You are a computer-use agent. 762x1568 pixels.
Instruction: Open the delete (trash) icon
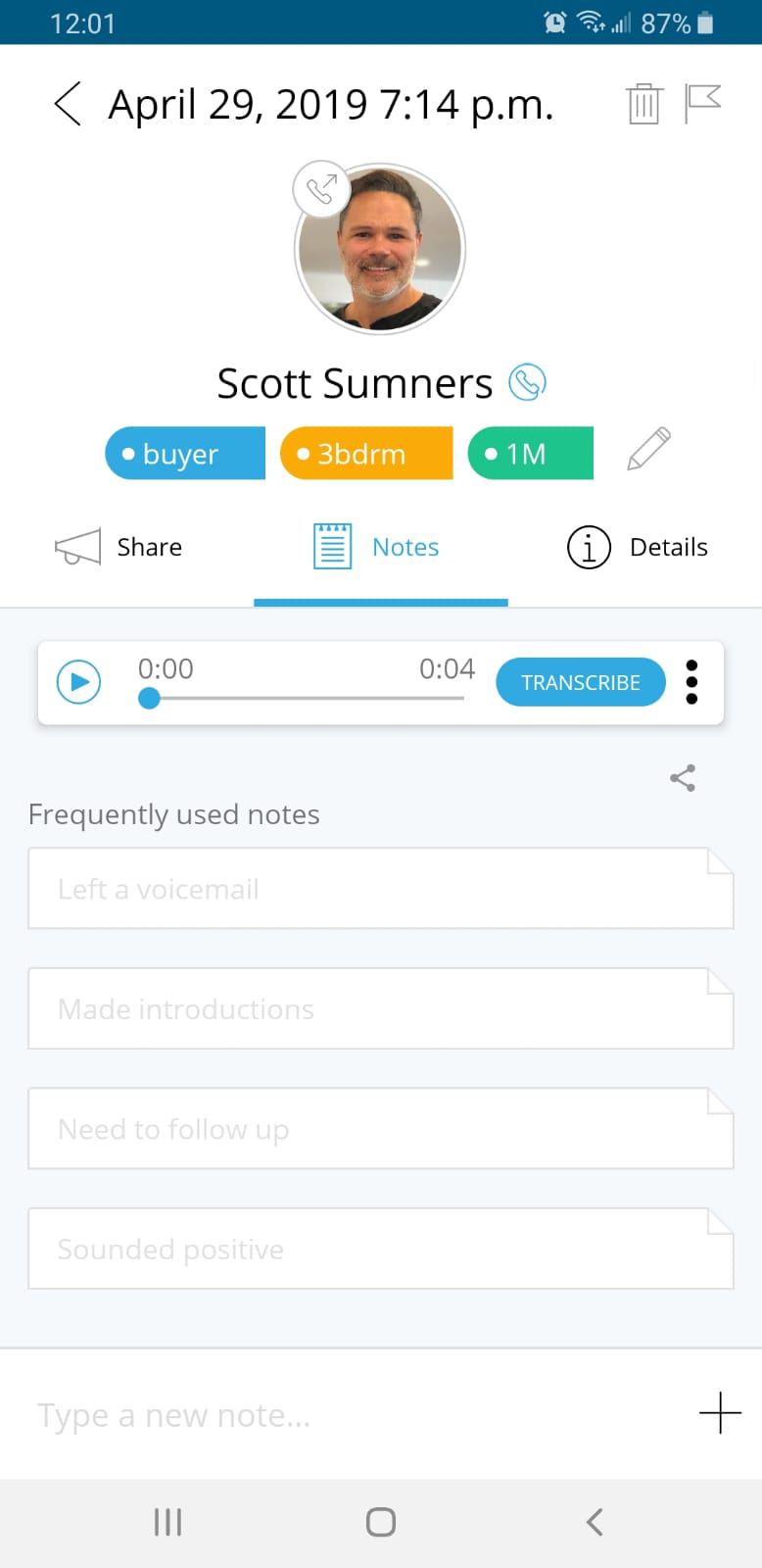pos(643,103)
